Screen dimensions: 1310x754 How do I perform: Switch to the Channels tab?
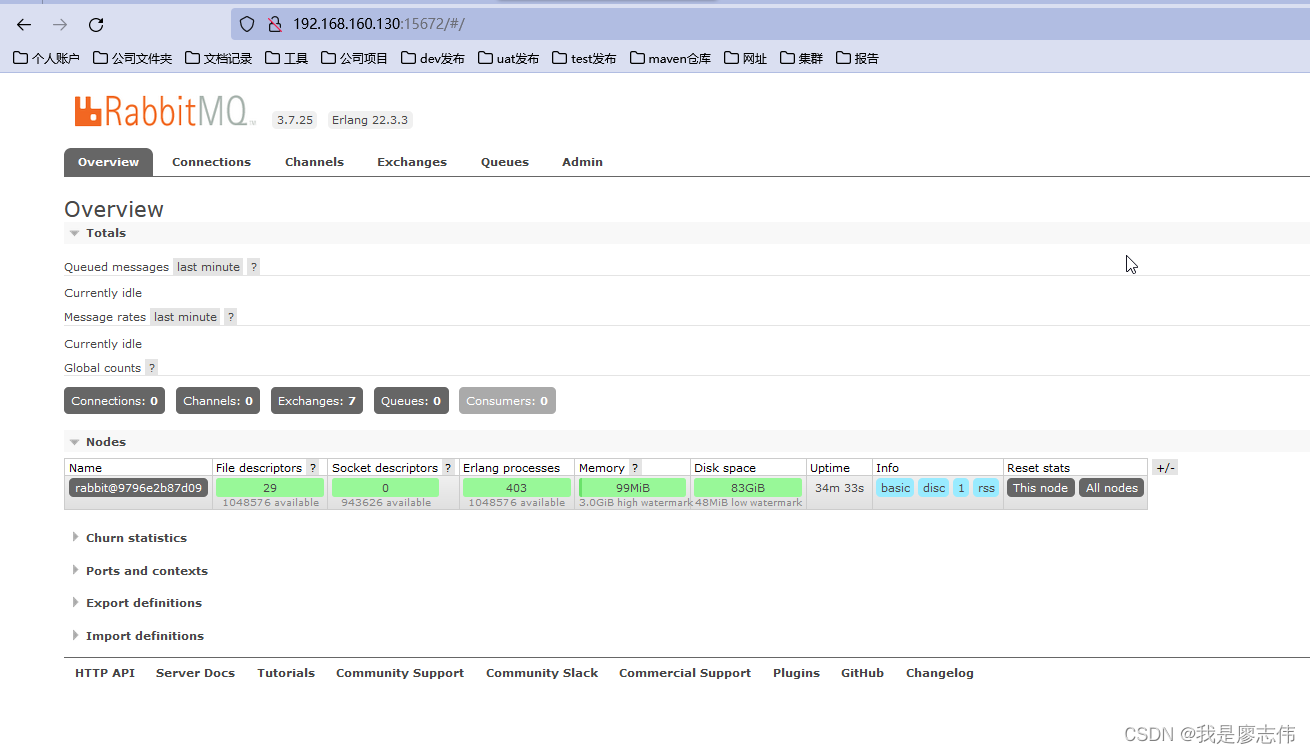(314, 162)
